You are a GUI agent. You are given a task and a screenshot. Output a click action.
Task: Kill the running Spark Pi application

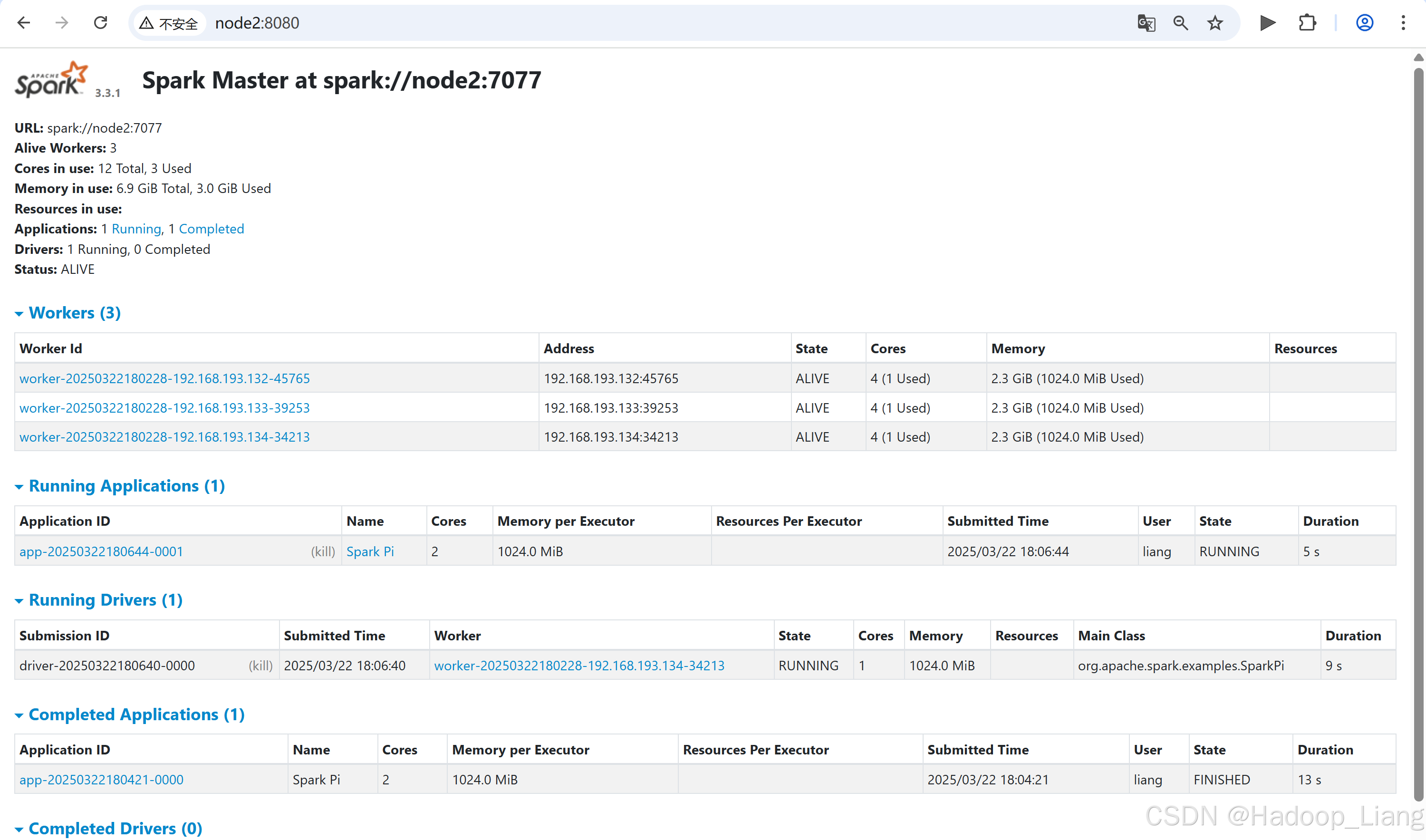click(x=323, y=551)
